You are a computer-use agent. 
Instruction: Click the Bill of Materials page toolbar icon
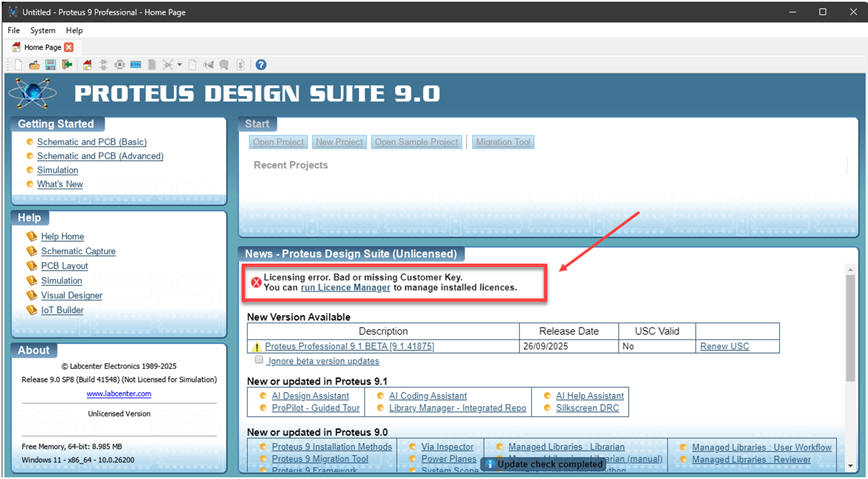(192, 65)
